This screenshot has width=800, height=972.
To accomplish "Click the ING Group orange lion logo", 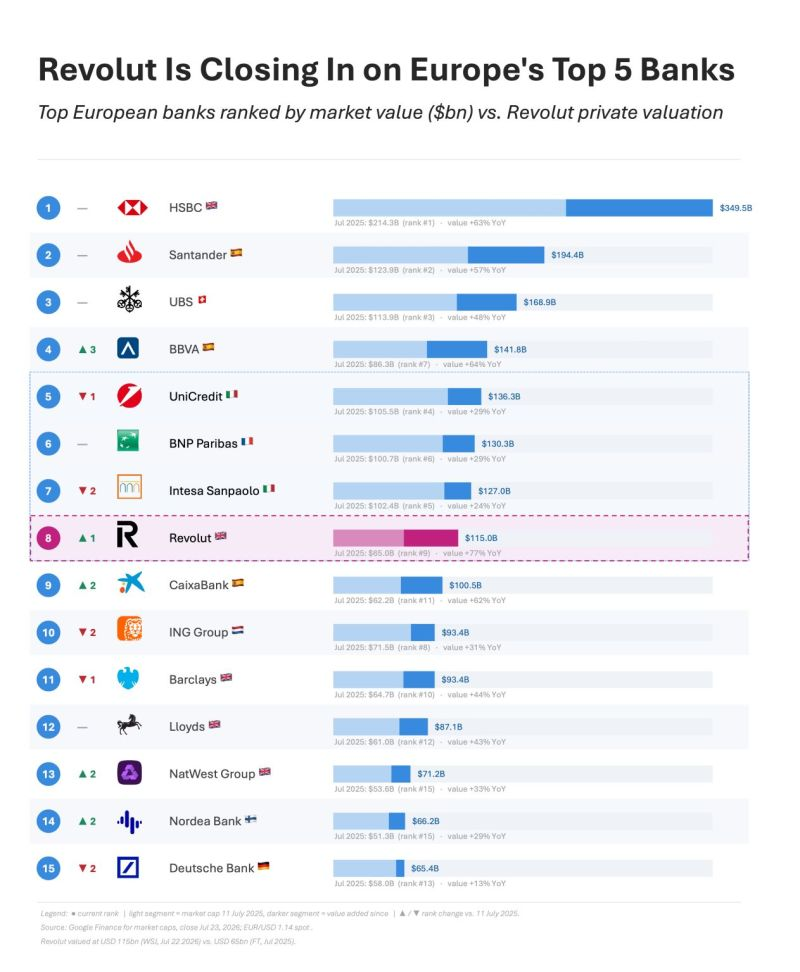I will coord(130,629).
